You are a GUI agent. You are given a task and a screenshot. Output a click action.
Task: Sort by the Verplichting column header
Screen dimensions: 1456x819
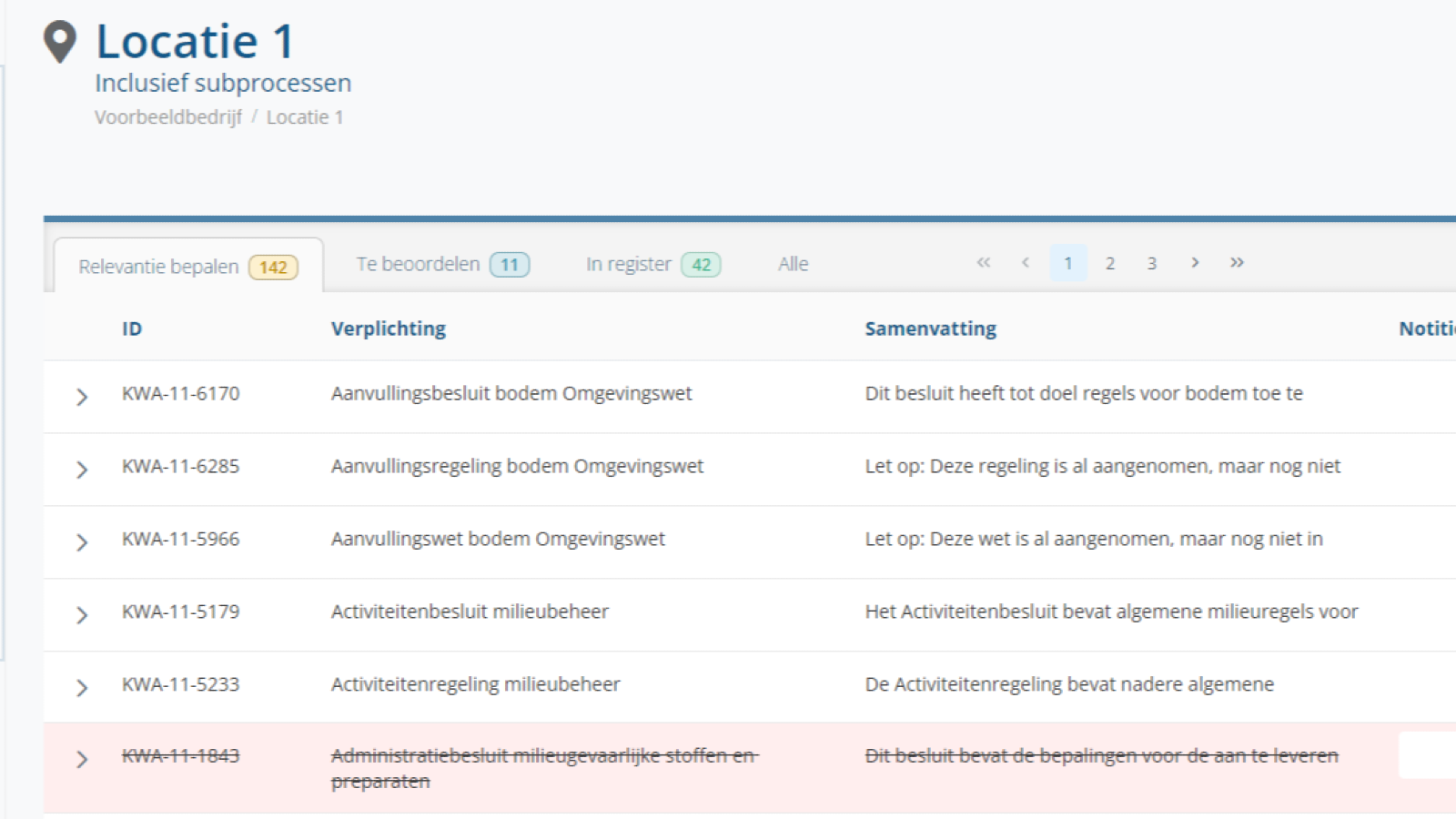pyautogui.click(x=389, y=329)
